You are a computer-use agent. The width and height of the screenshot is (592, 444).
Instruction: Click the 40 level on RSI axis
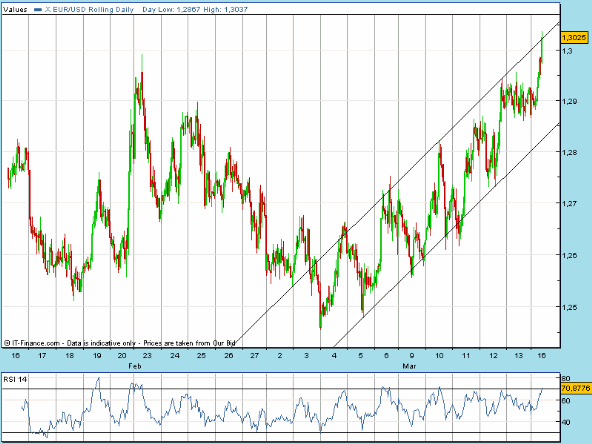[566, 422]
